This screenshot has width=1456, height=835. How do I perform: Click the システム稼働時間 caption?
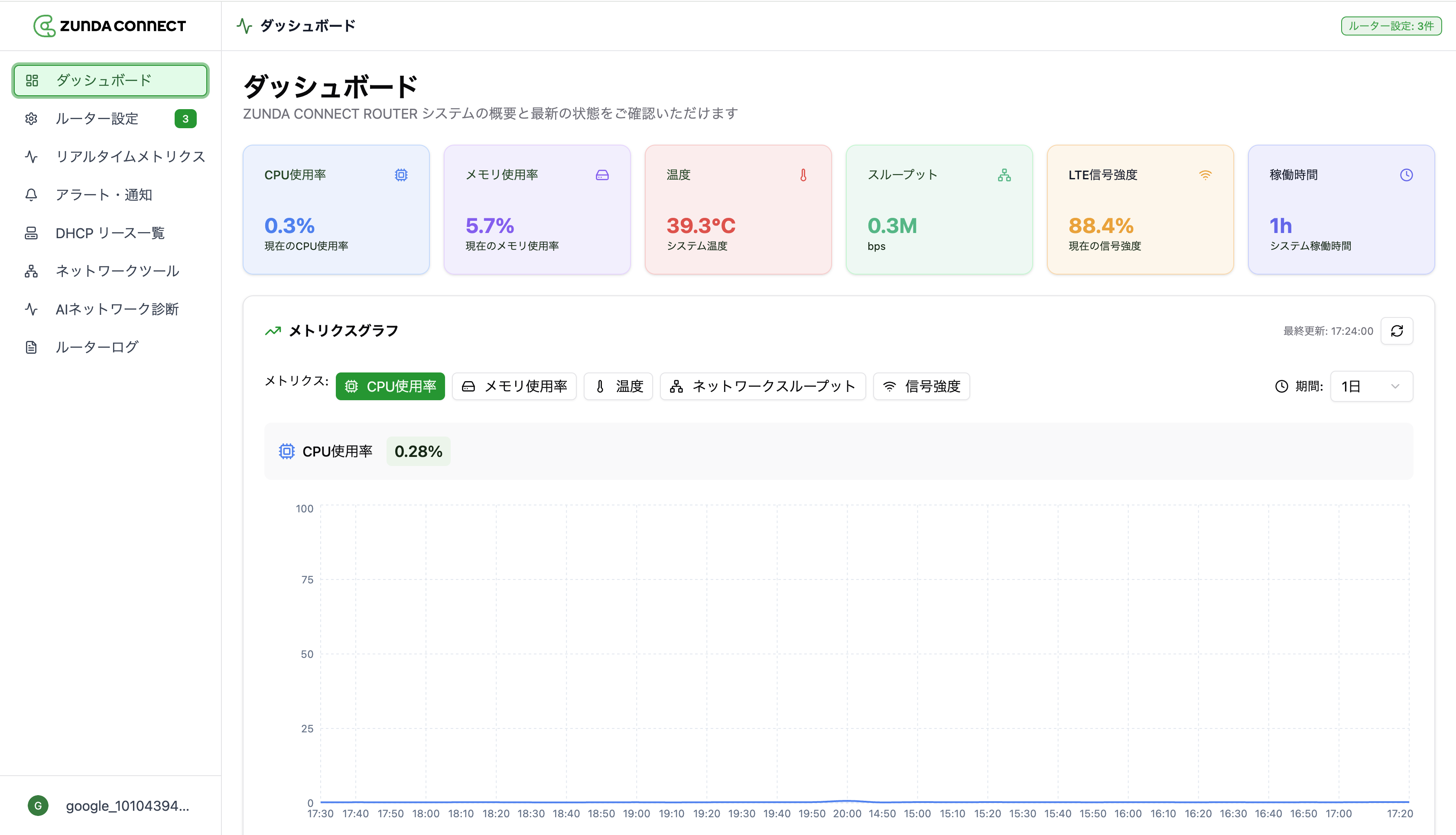(1310, 246)
